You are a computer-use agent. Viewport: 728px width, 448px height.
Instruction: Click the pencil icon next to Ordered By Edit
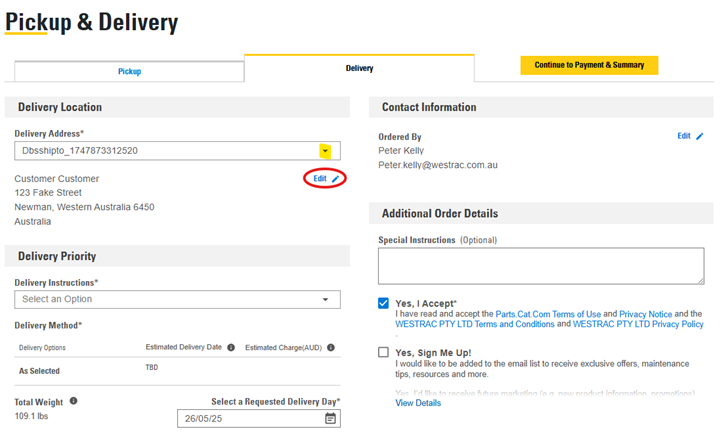(700, 136)
